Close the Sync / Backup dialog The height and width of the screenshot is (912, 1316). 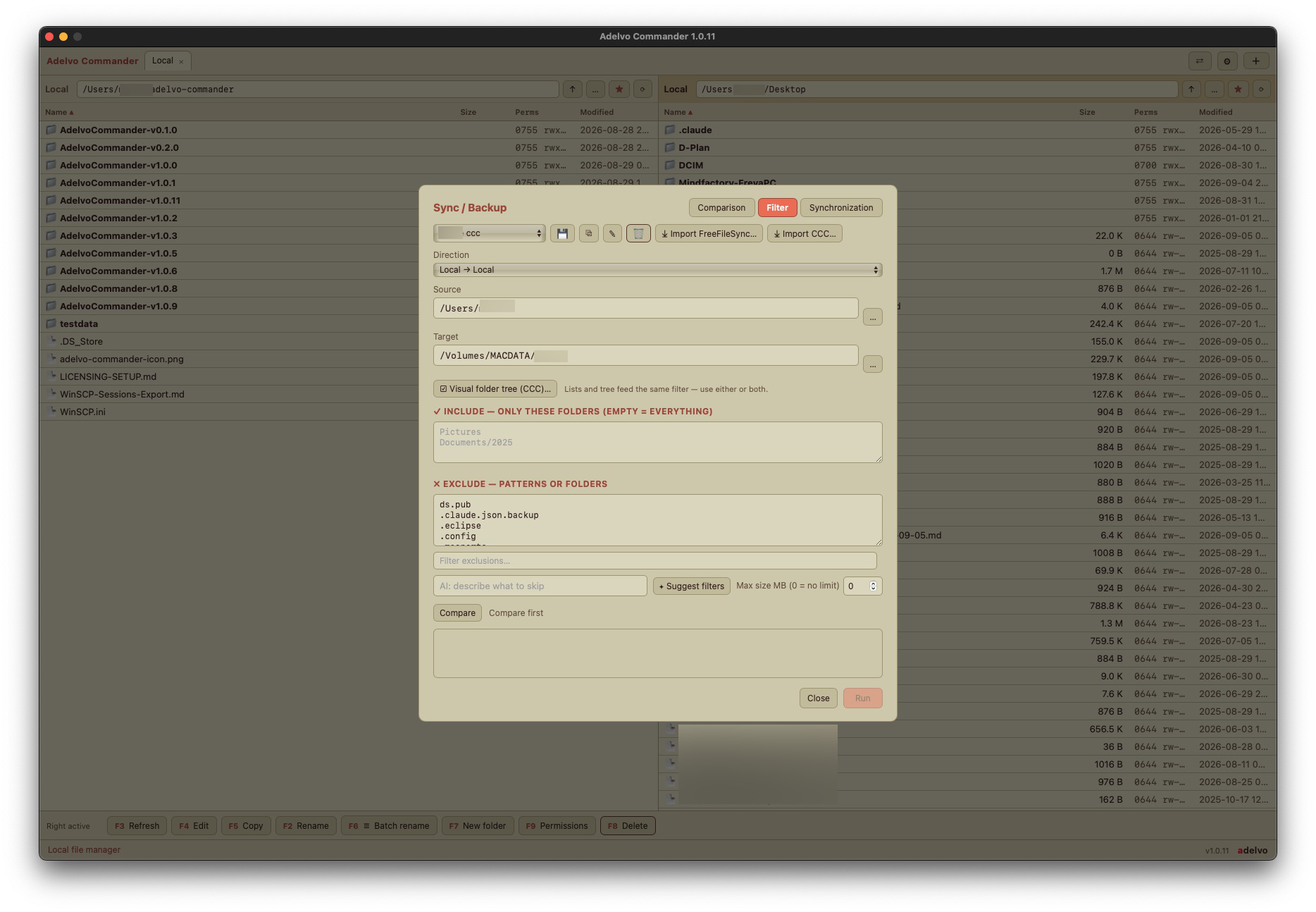click(818, 698)
